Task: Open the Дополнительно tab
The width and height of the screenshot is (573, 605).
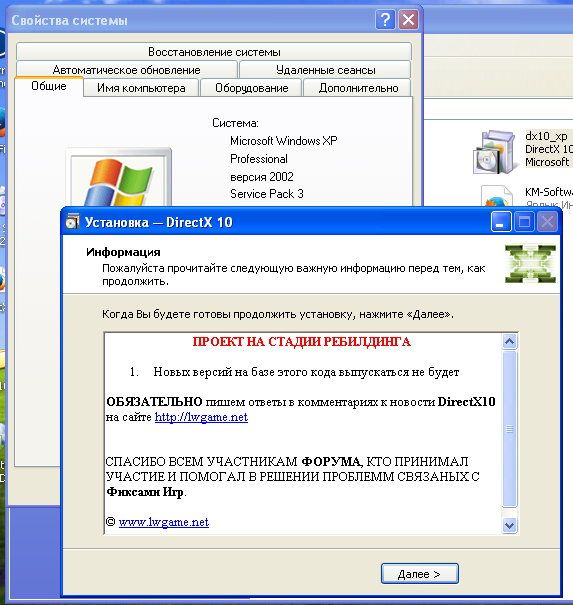Action: 358,88
